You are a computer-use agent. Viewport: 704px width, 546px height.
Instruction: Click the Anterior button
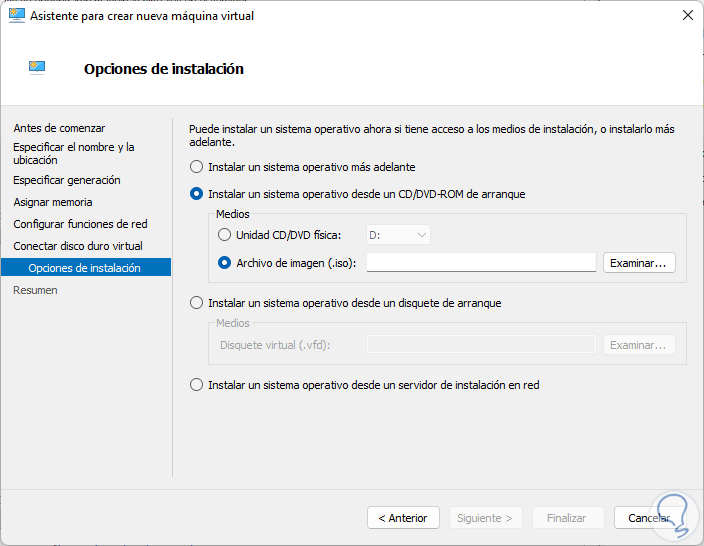point(403,518)
